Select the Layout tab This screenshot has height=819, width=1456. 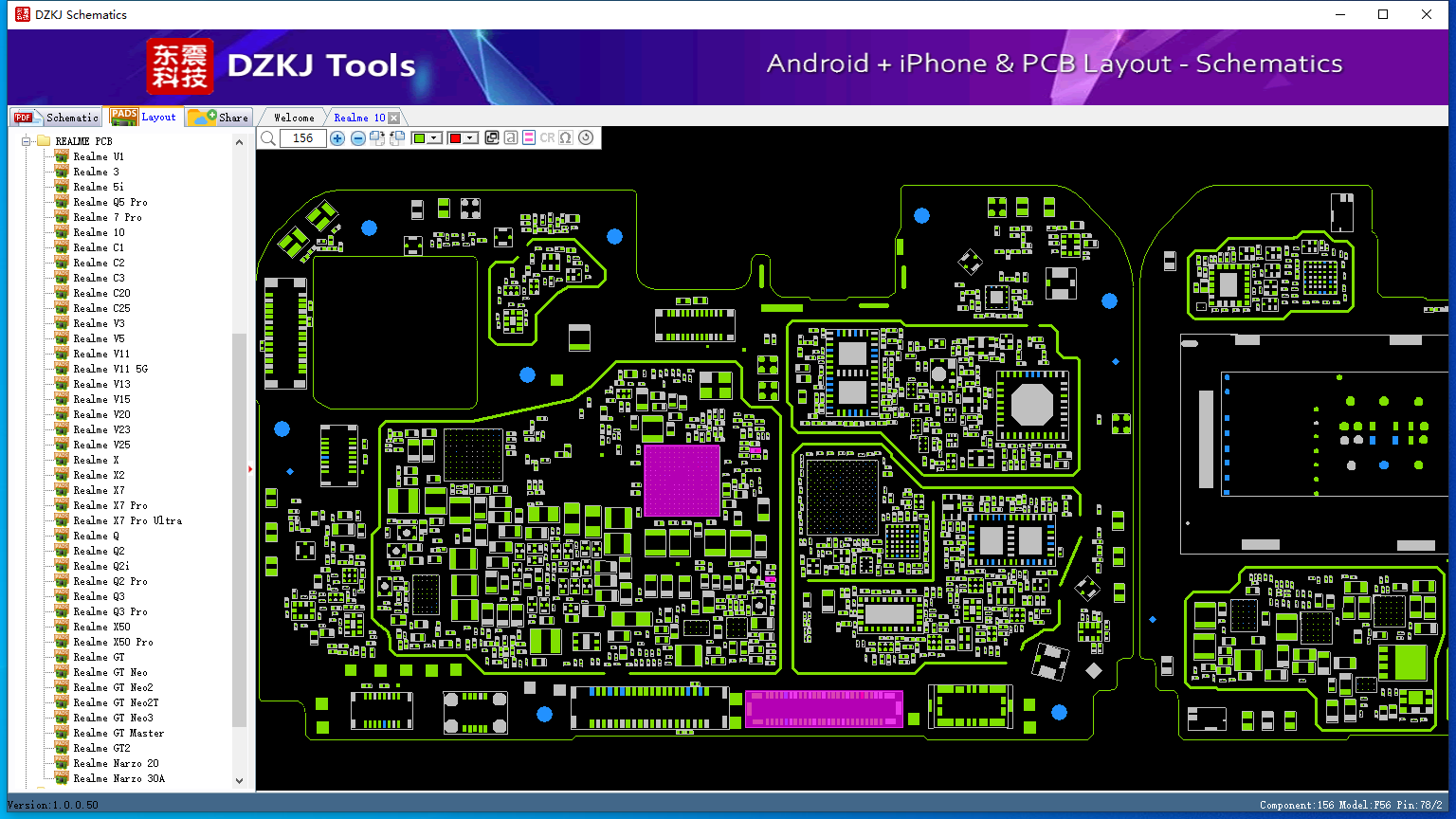click(143, 117)
